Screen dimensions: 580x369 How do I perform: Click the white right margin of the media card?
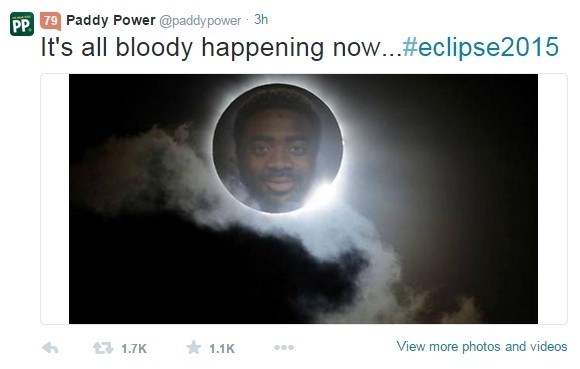552,199
